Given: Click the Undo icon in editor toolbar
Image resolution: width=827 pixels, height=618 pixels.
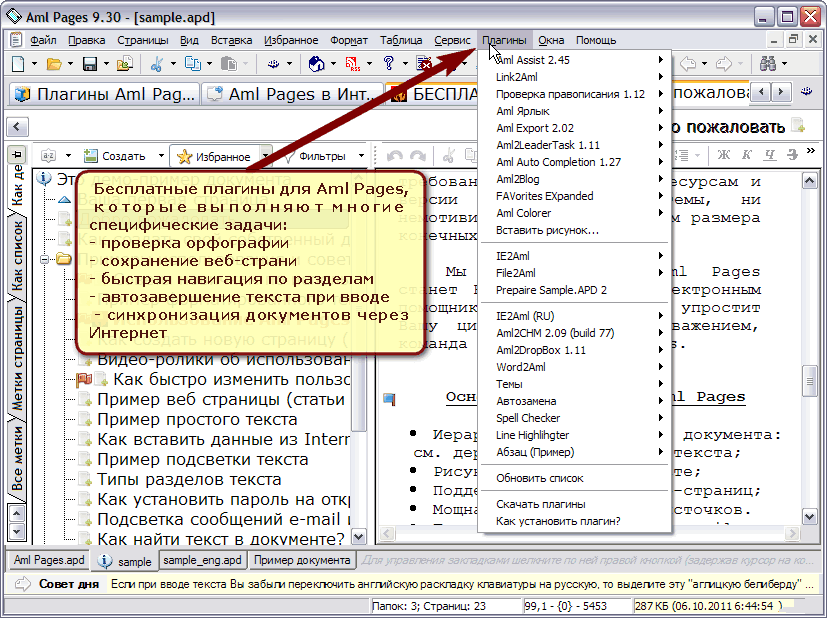Looking at the screenshot, I should coord(395,156).
